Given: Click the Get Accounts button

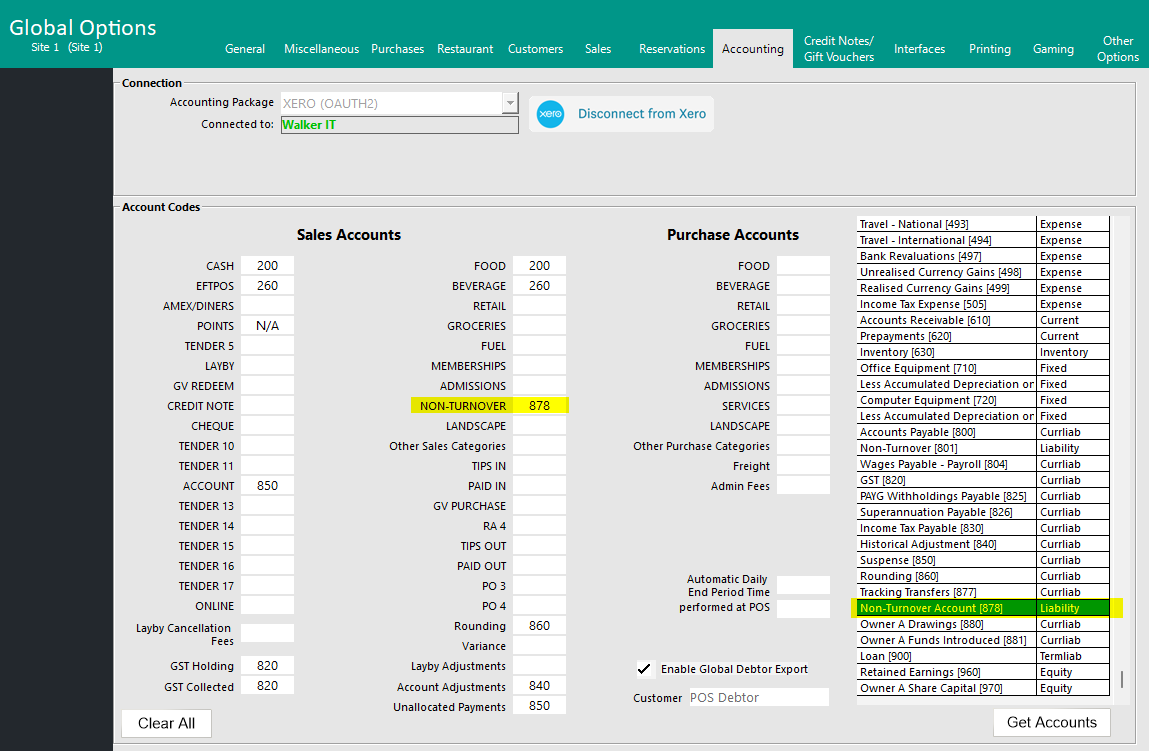Looking at the screenshot, I should pos(1051,722).
